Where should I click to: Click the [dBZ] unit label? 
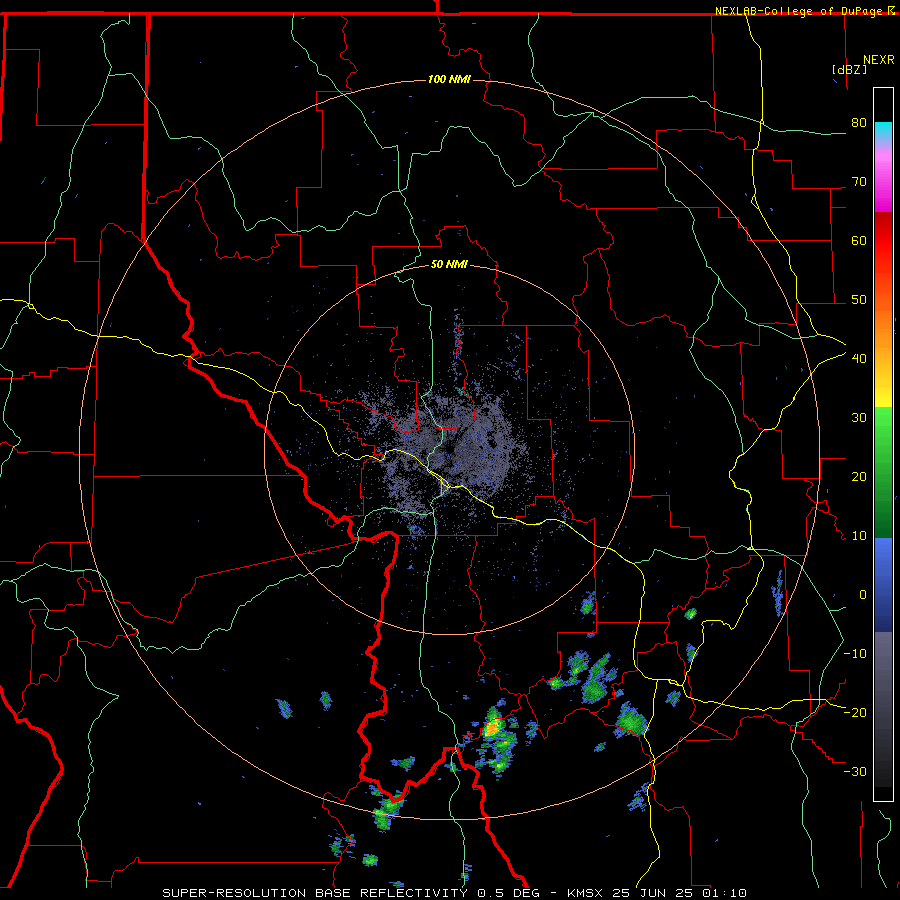click(x=849, y=69)
